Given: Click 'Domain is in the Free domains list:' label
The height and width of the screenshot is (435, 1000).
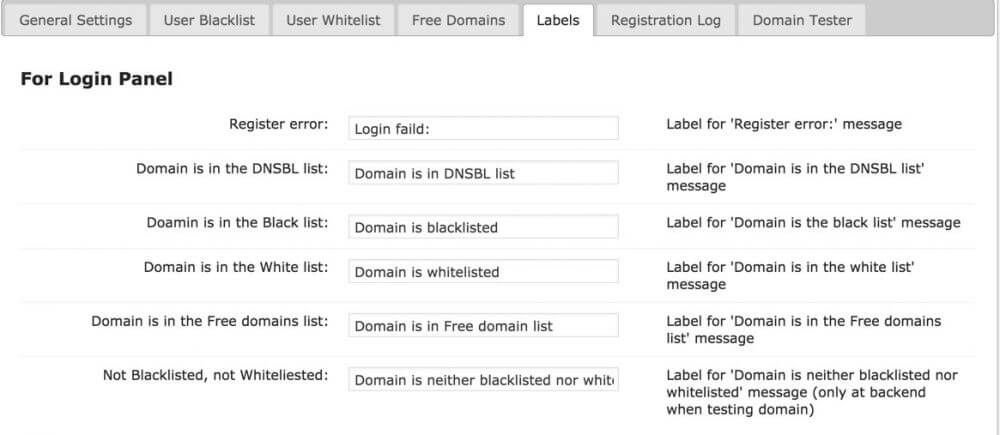Looking at the screenshot, I should (x=210, y=321).
